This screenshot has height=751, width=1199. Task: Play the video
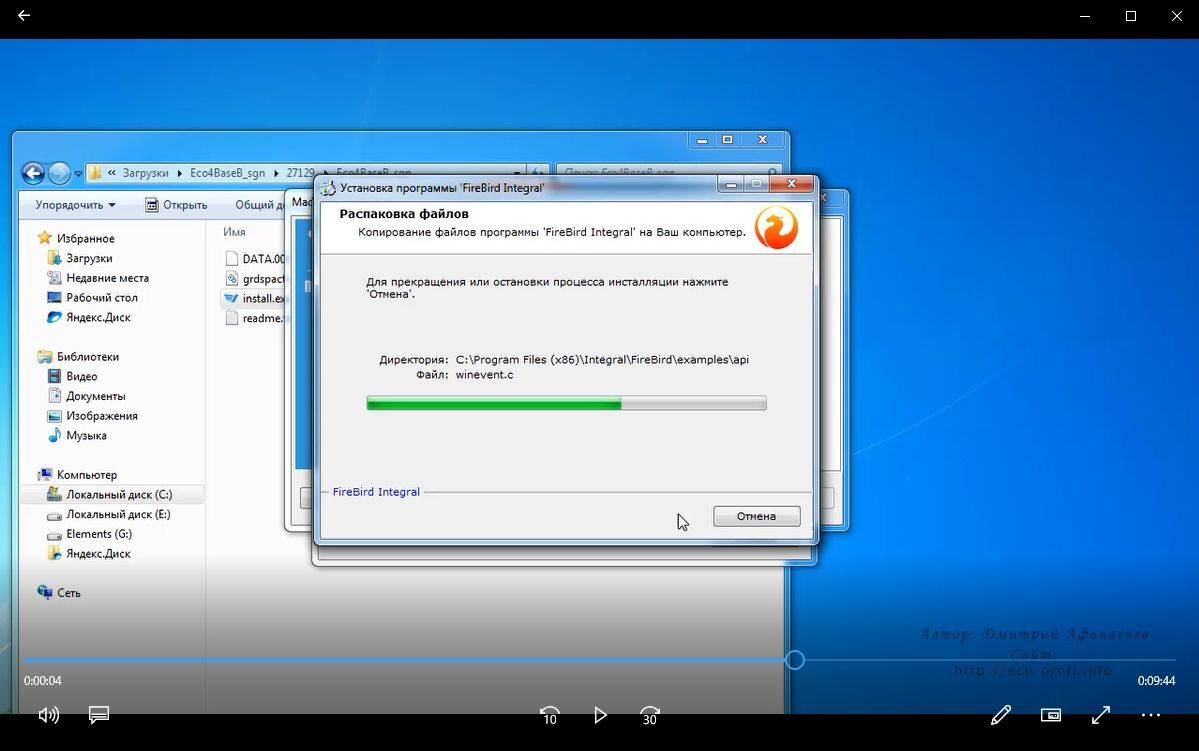[600, 715]
